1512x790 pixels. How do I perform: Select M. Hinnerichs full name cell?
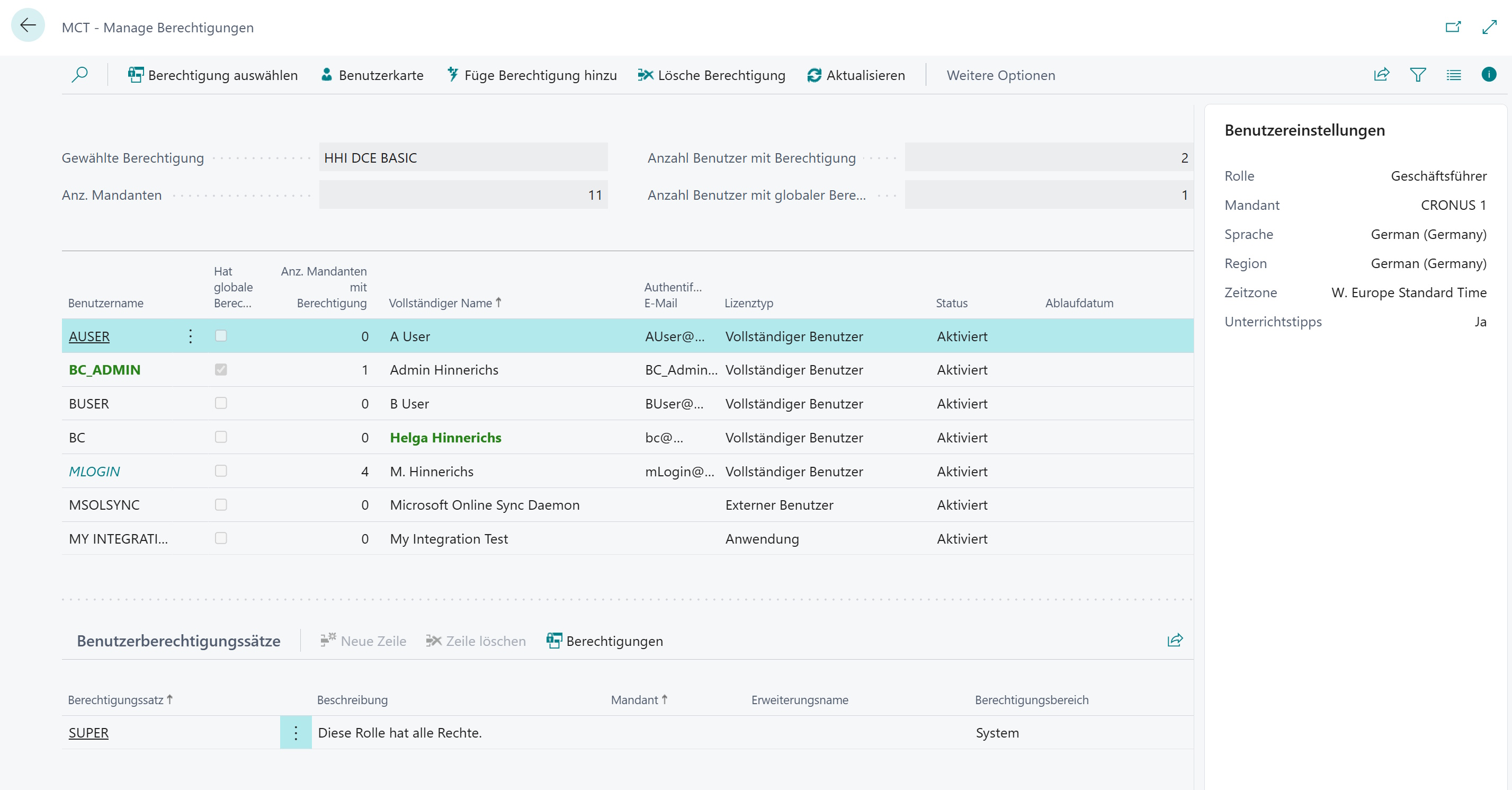pos(432,472)
